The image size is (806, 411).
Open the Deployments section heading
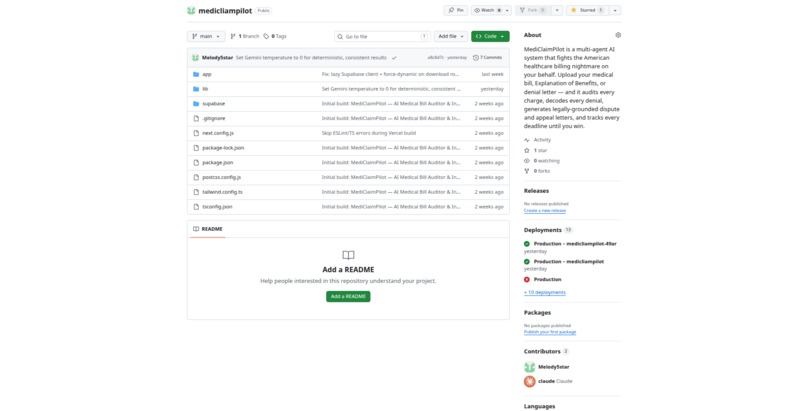pyautogui.click(x=543, y=230)
